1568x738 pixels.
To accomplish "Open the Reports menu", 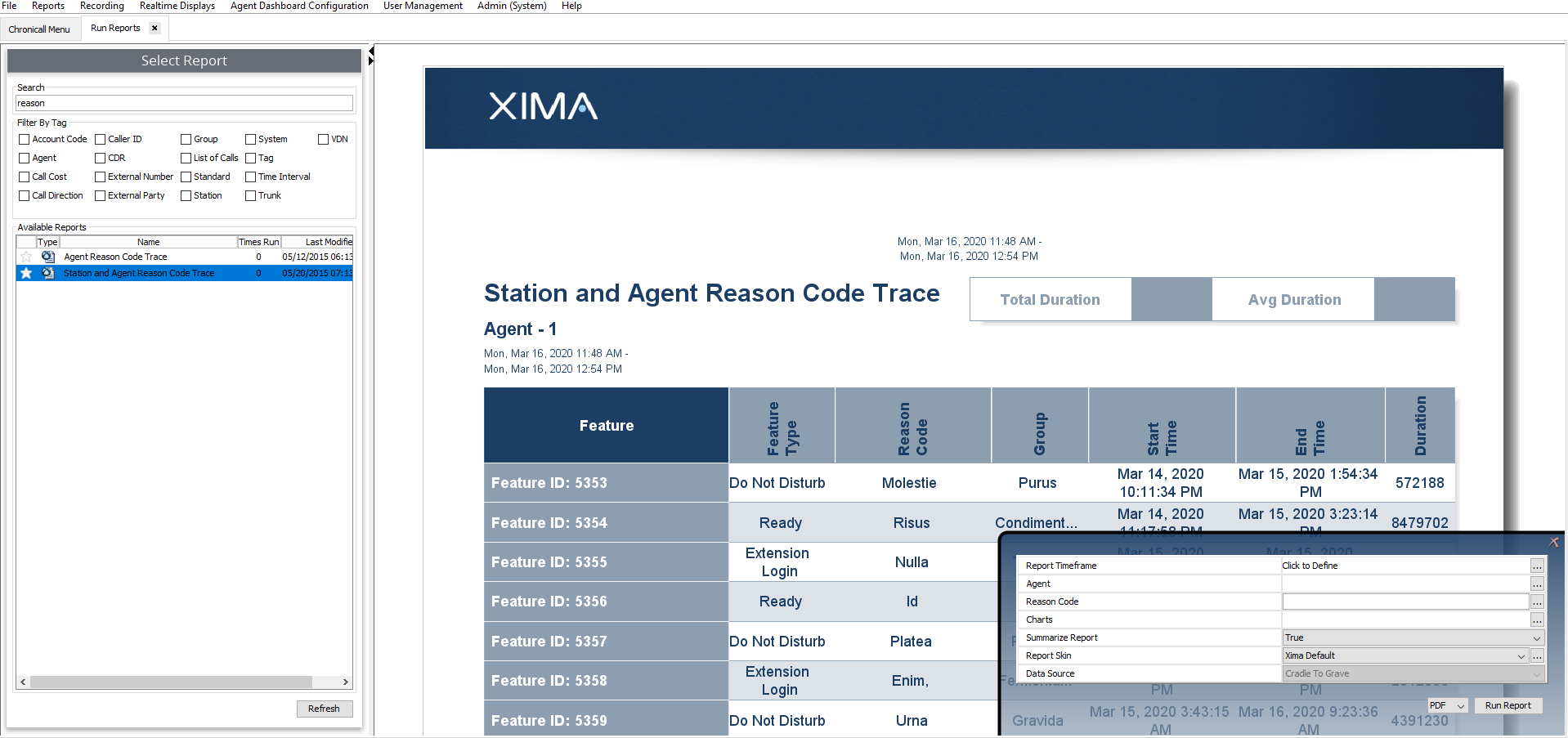I will click(x=48, y=6).
